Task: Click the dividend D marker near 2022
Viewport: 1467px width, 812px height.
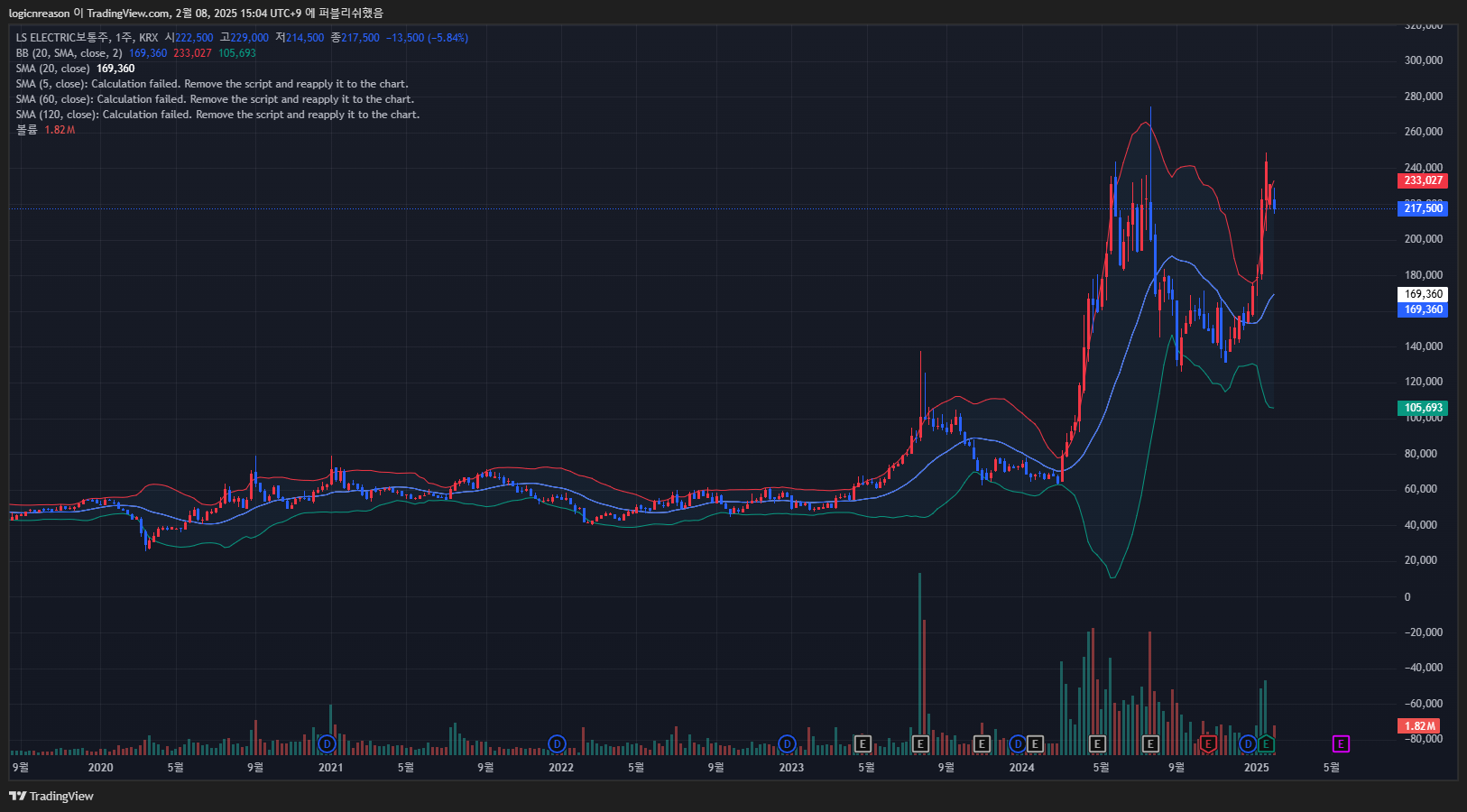Action: 558,744
